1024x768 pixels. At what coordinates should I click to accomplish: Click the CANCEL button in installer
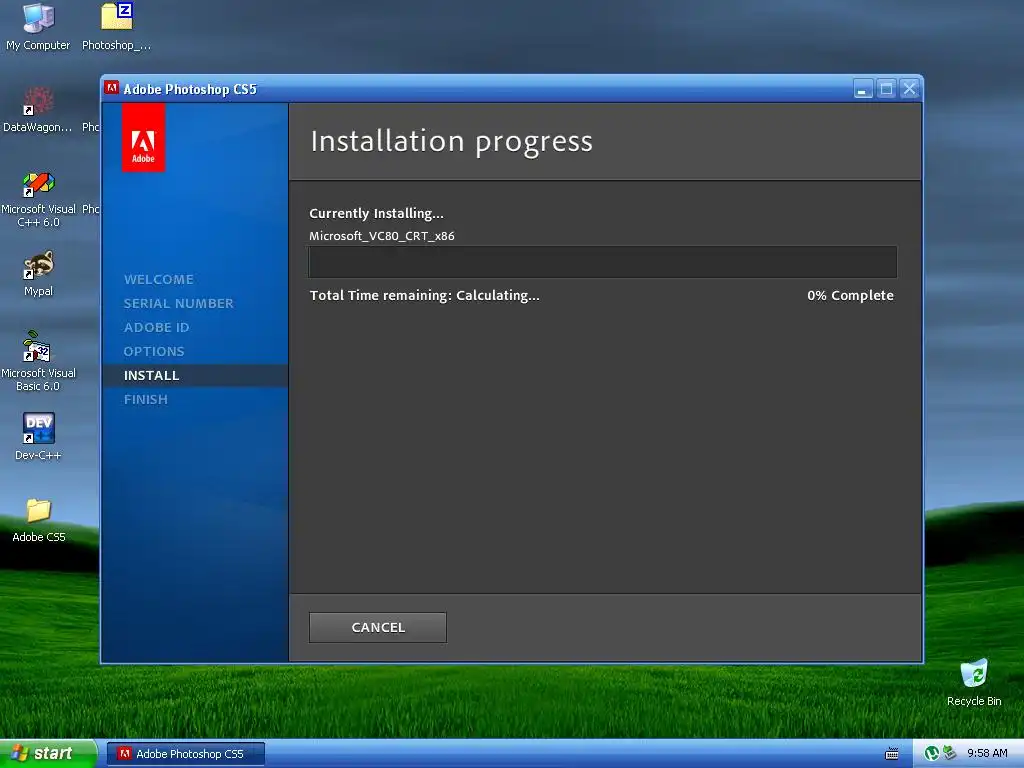point(377,627)
